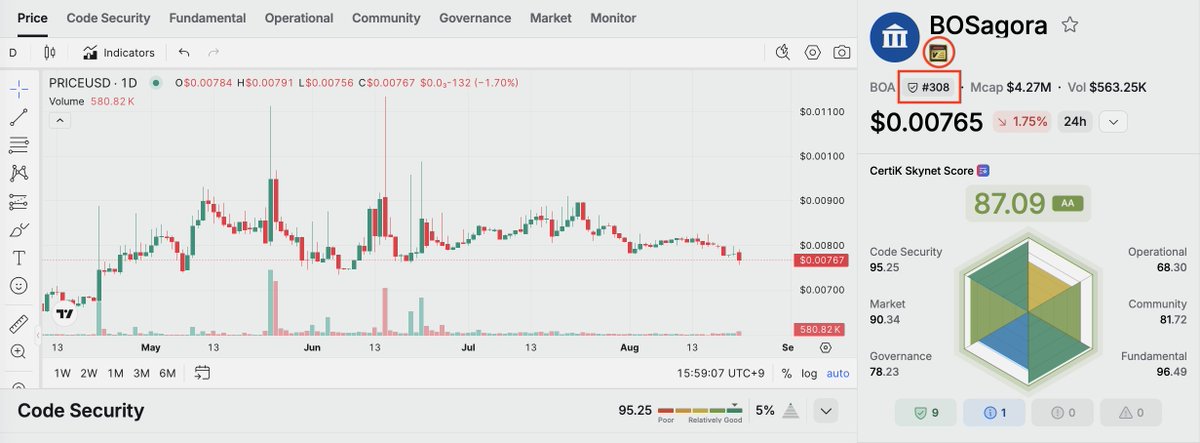Click the TradingView logo on chart

click(x=64, y=313)
